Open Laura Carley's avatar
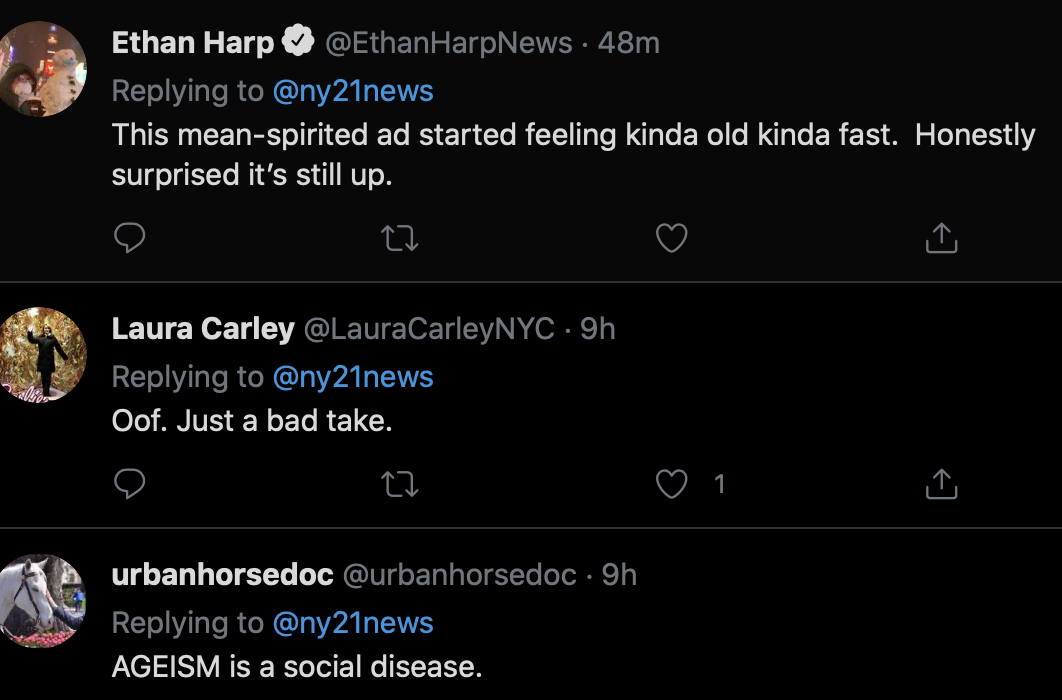Viewport: 1062px width, 700px height. [42, 355]
